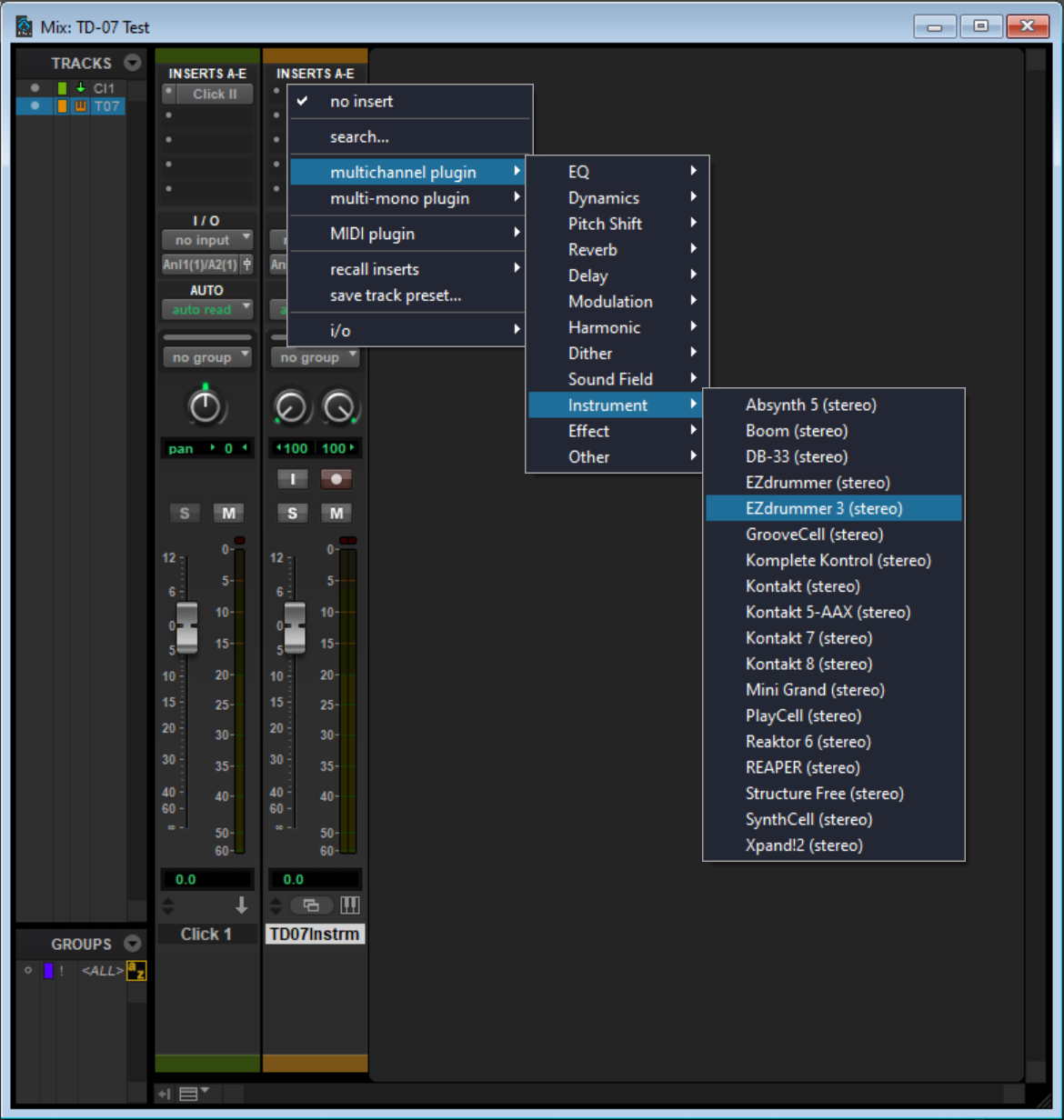The width and height of the screenshot is (1064, 1120).
Task: Solo the TD07Instrm track
Action: point(292,514)
